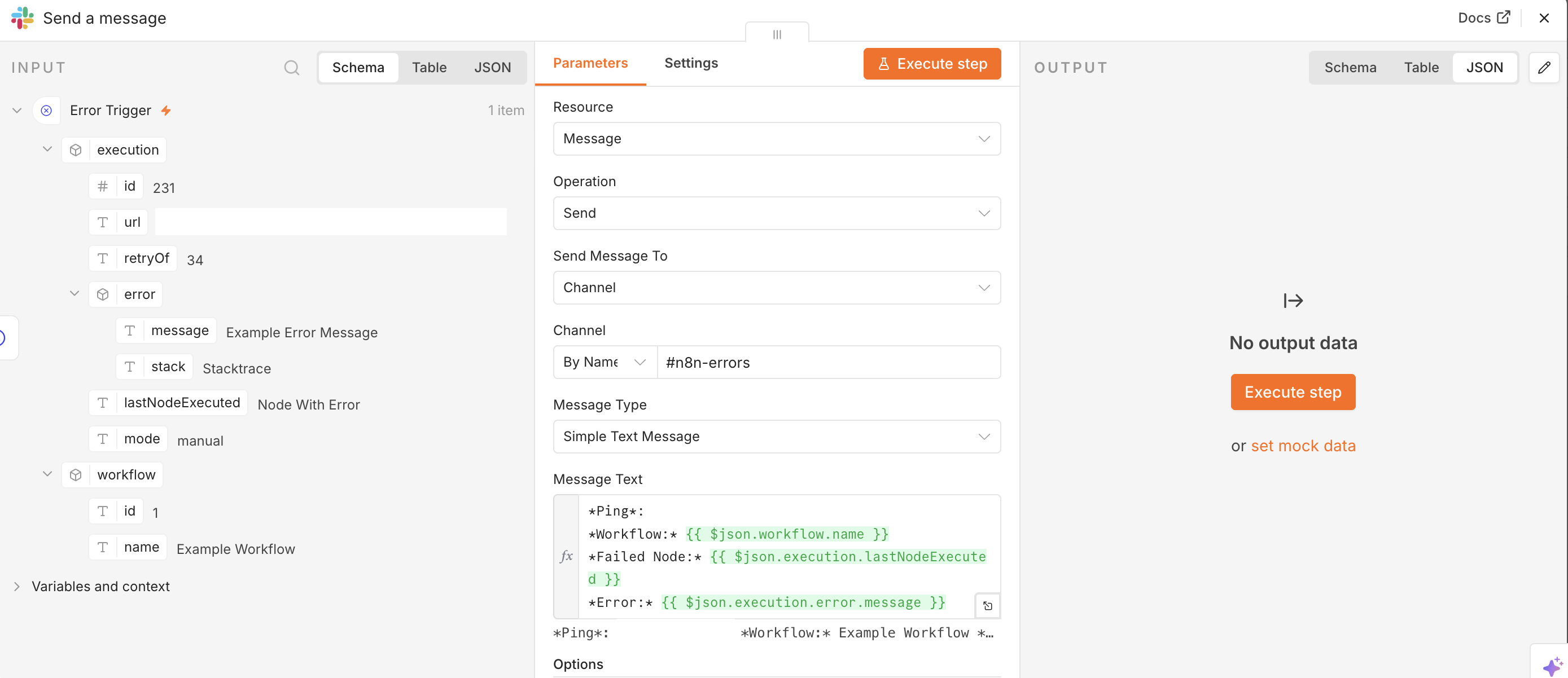This screenshot has height=678, width=1568.
Task: Click the workflow name field pill
Action: pyautogui.click(x=128, y=547)
